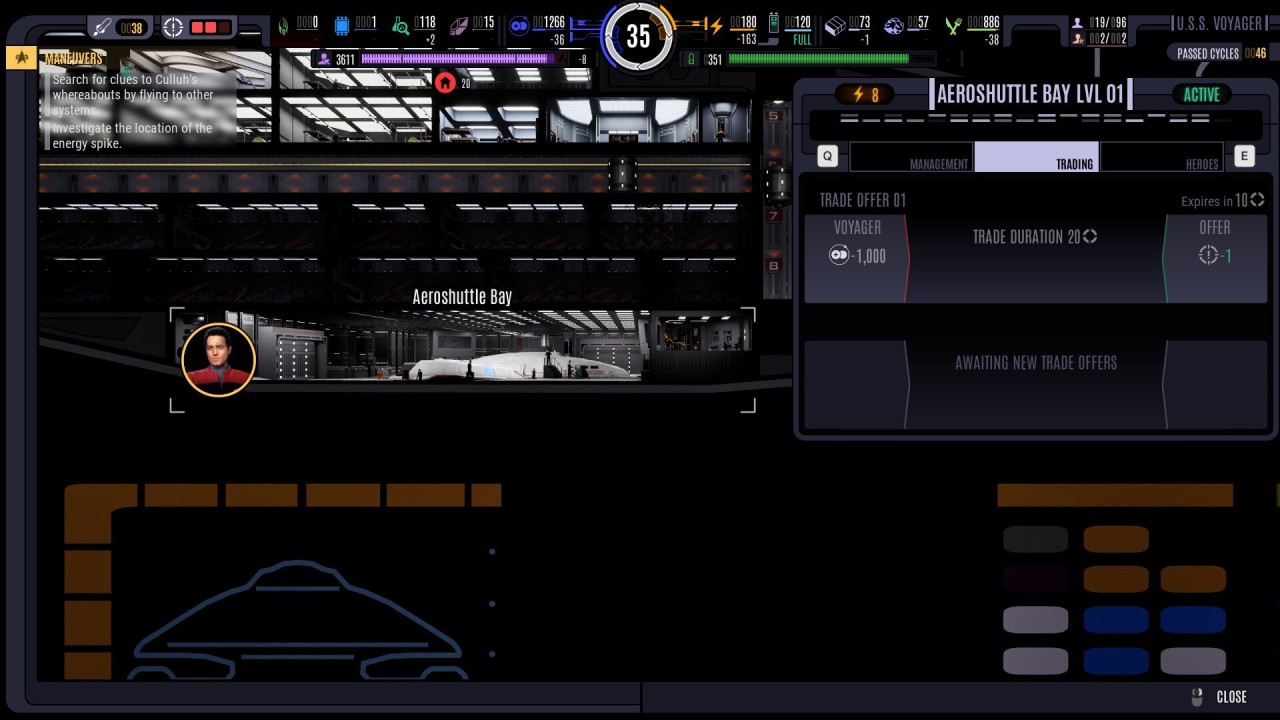1280x720 pixels.
Task: Click the deuterium icon beside -1,000 in trade offer
Action: tap(839, 256)
